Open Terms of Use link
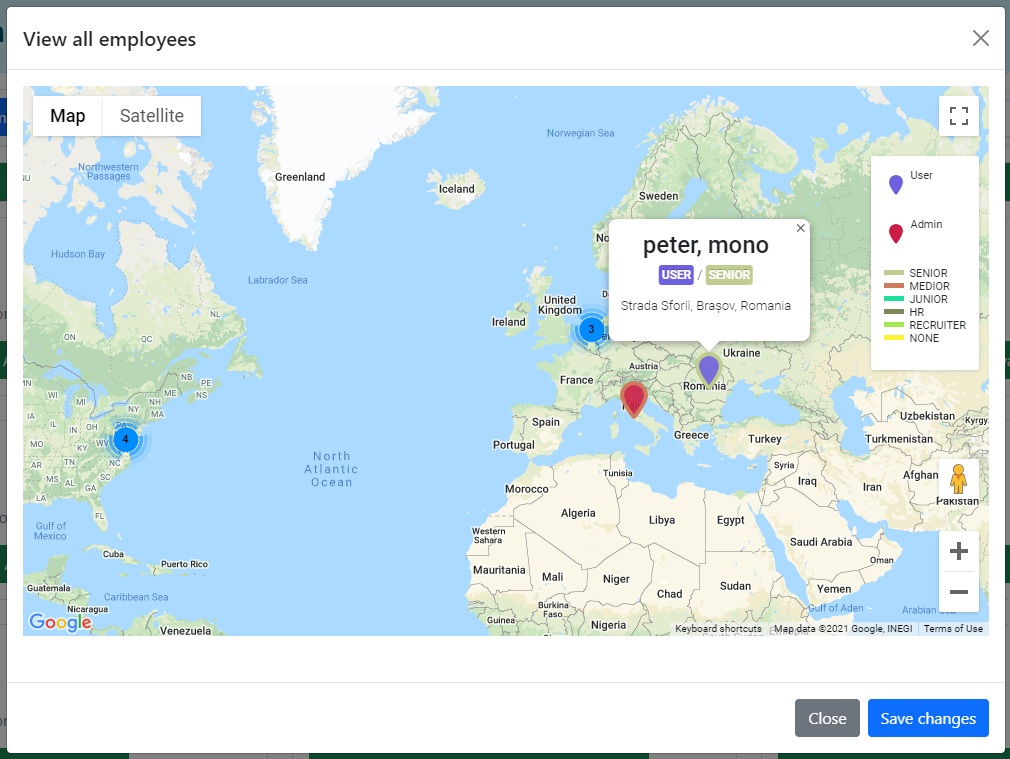This screenshot has width=1010, height=759. pos(953,629)
